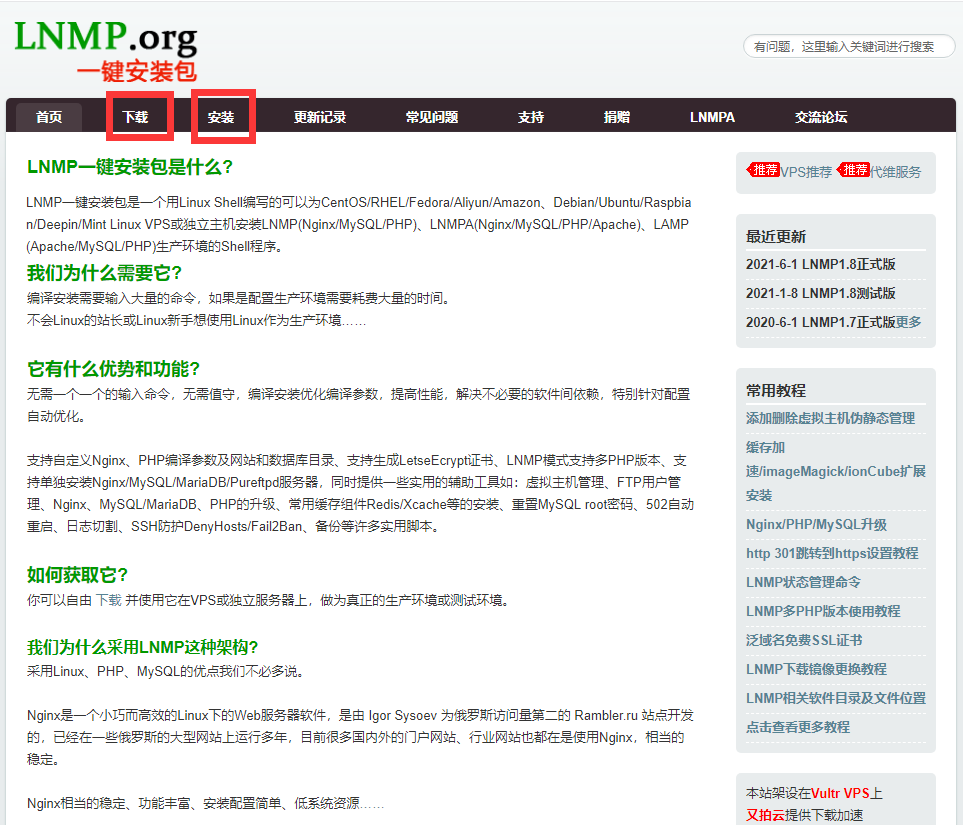963x825 pixels.
Task: Open the 2021-6-1 LNMP1.8正式版 update
Action: [x=821, y=264]
